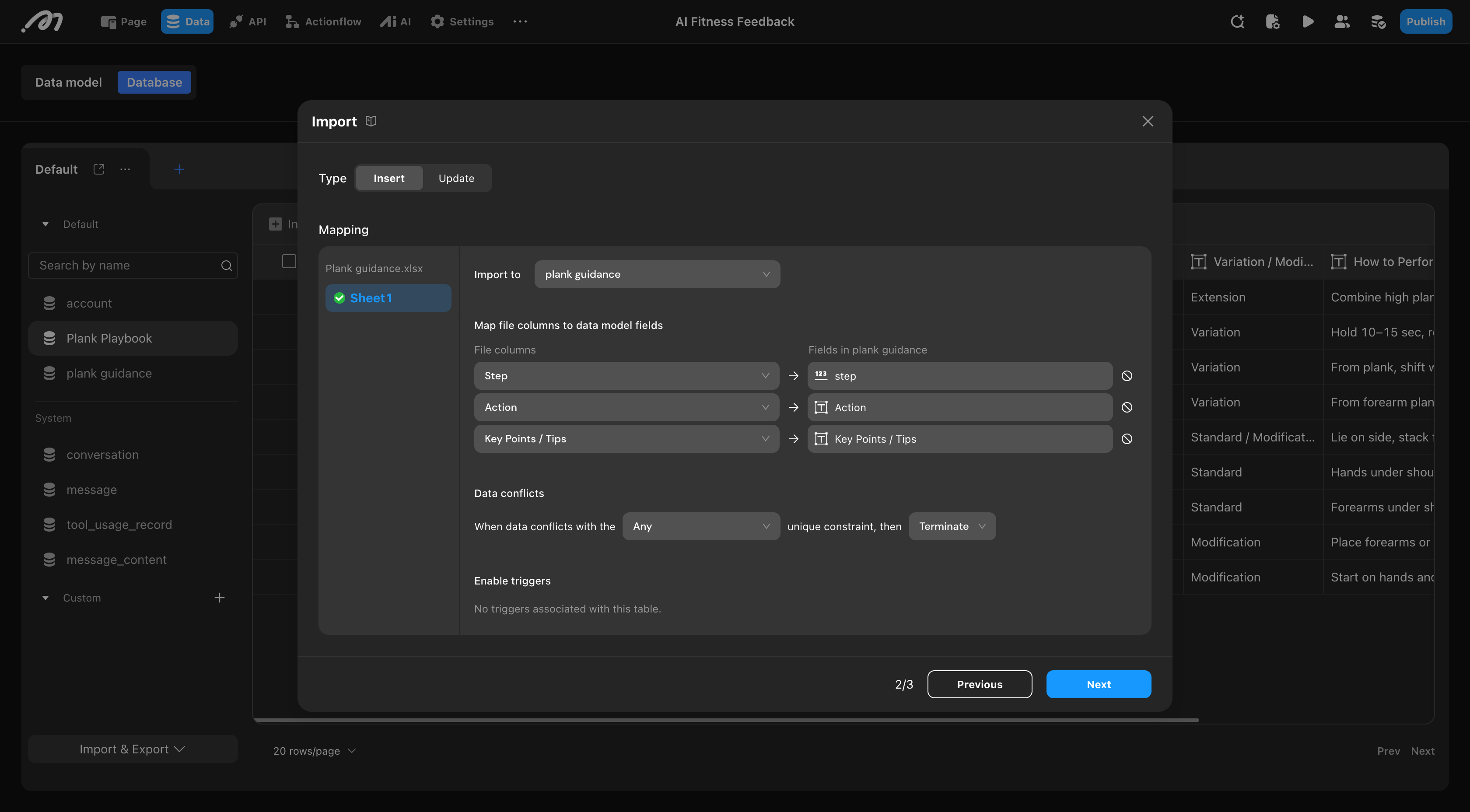This screenshot has height=812, width=1470.
Task: Click the Next button in Import dialog
Action: point(1098,684)
